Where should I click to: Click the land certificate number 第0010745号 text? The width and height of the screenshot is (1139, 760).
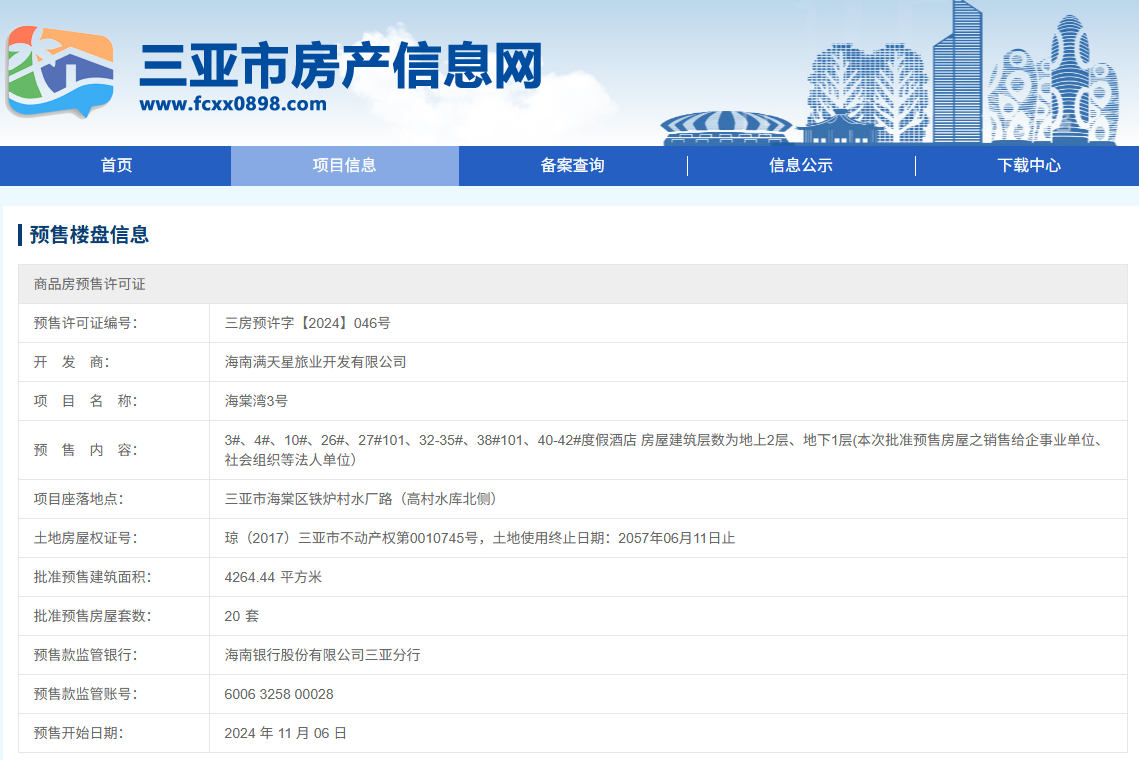[x=432, y=538]
